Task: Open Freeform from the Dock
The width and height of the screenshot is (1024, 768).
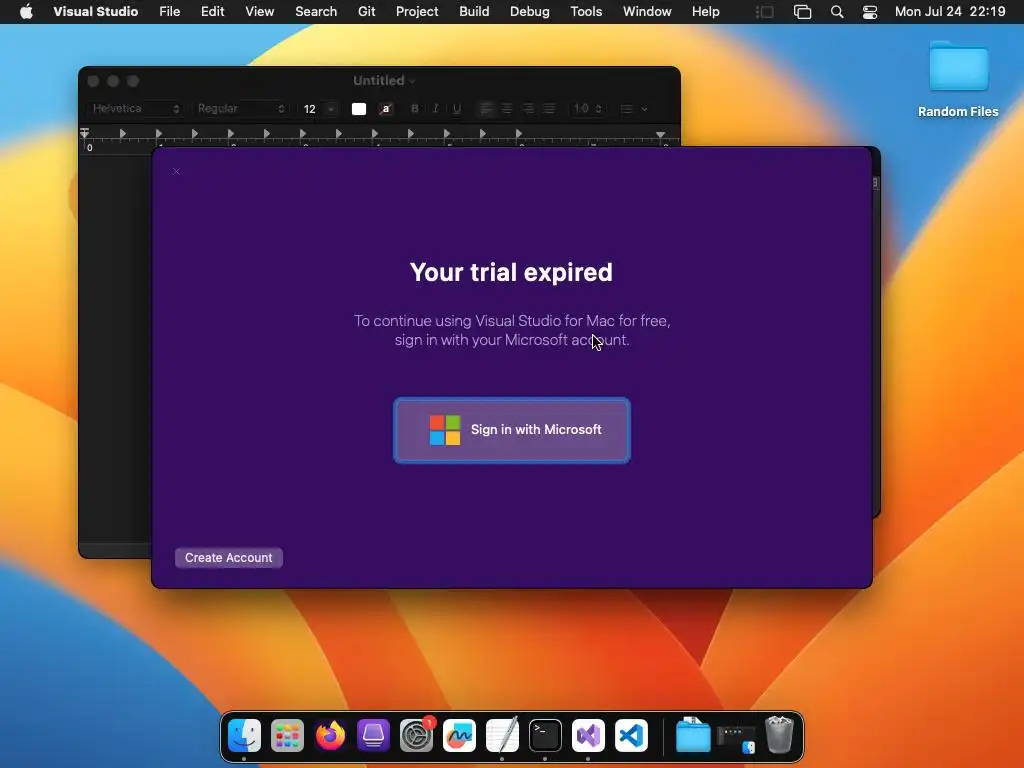Action: pos(459,735)
